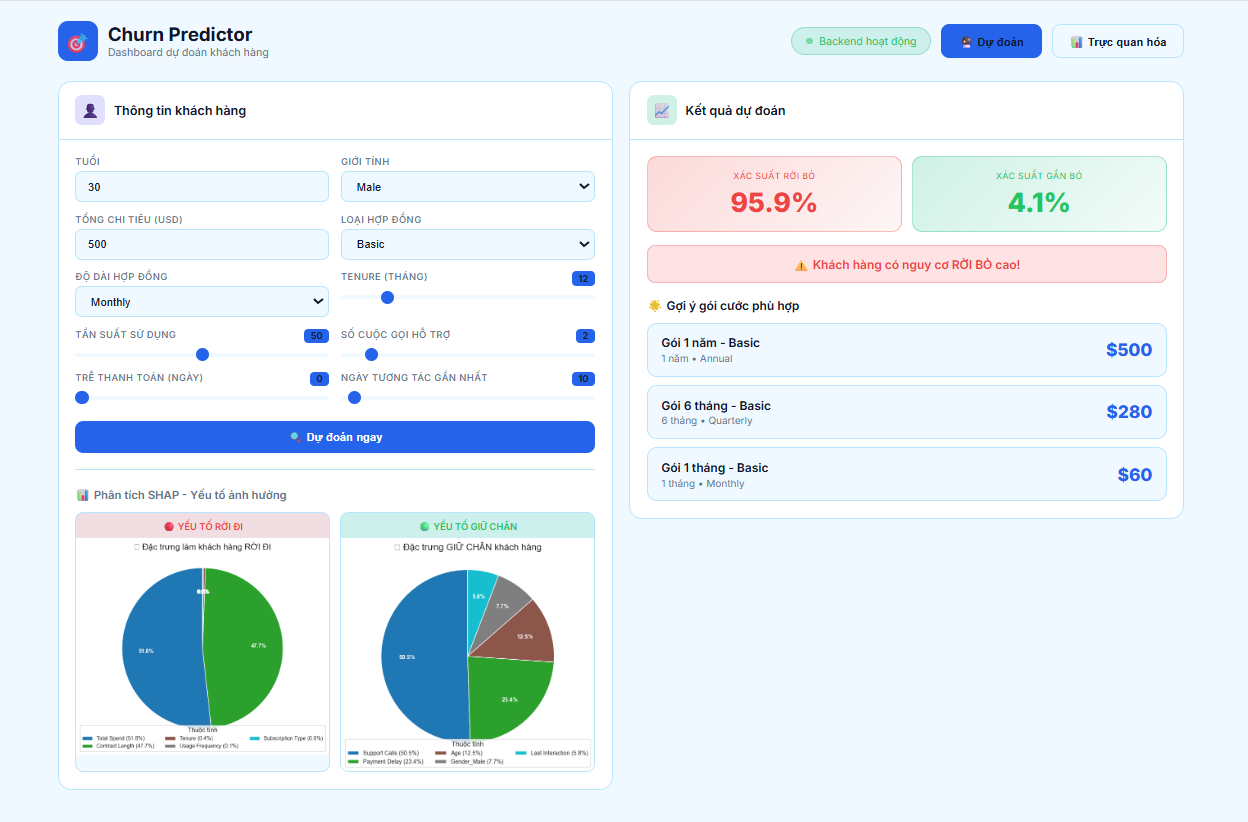Click the Tenure (tháng) slider handle
Screen dimensions: 1248x822
(388, 297)
